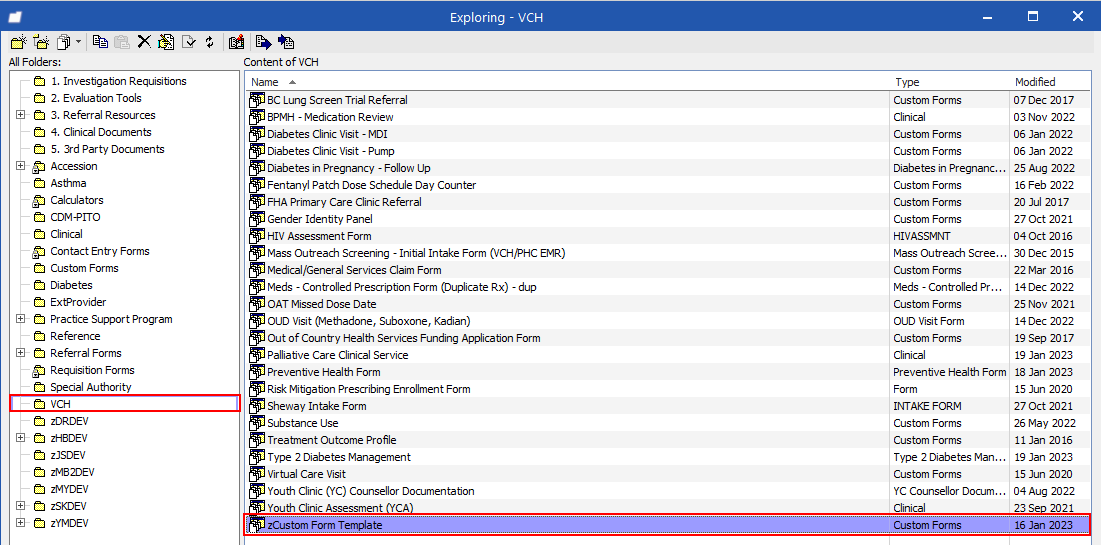The height and width of the screenshot is (545, 1101).
Task: Open the 5. 3rd Party Documents folder
Action: point(107,149)
